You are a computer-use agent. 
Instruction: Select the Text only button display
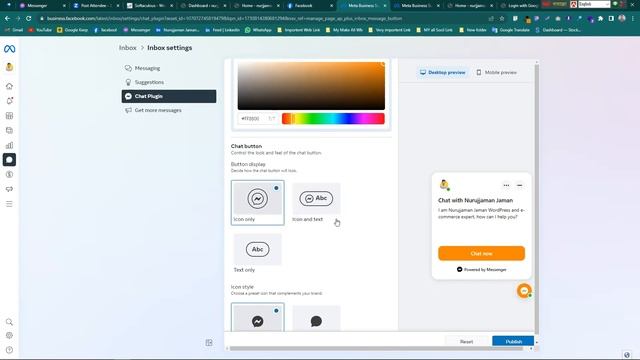tap(258, 253)
